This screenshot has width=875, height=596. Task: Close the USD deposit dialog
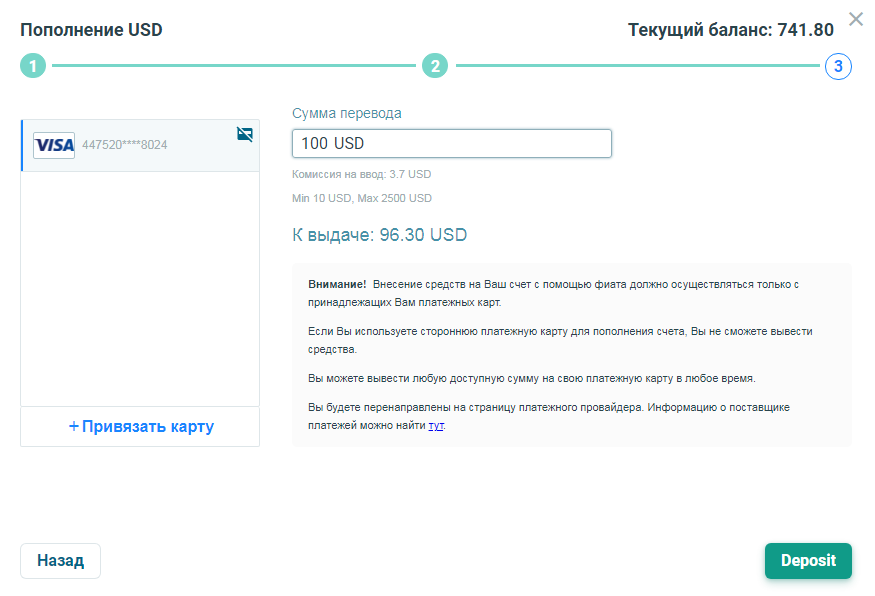[855, 19]
